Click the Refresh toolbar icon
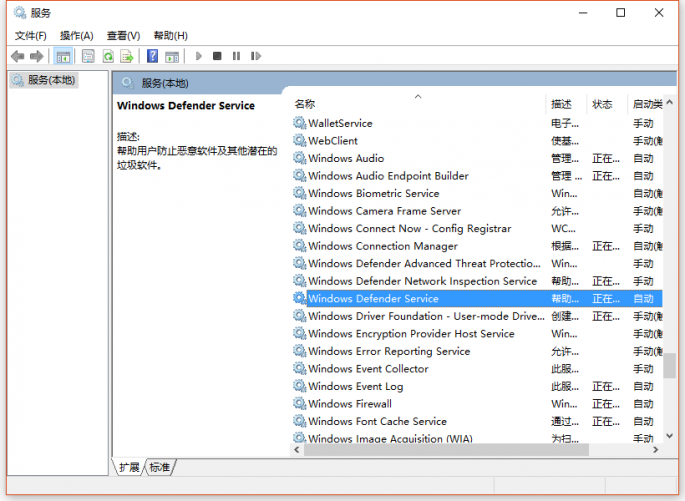The image size is (685, 501). [x=108, y=56]
